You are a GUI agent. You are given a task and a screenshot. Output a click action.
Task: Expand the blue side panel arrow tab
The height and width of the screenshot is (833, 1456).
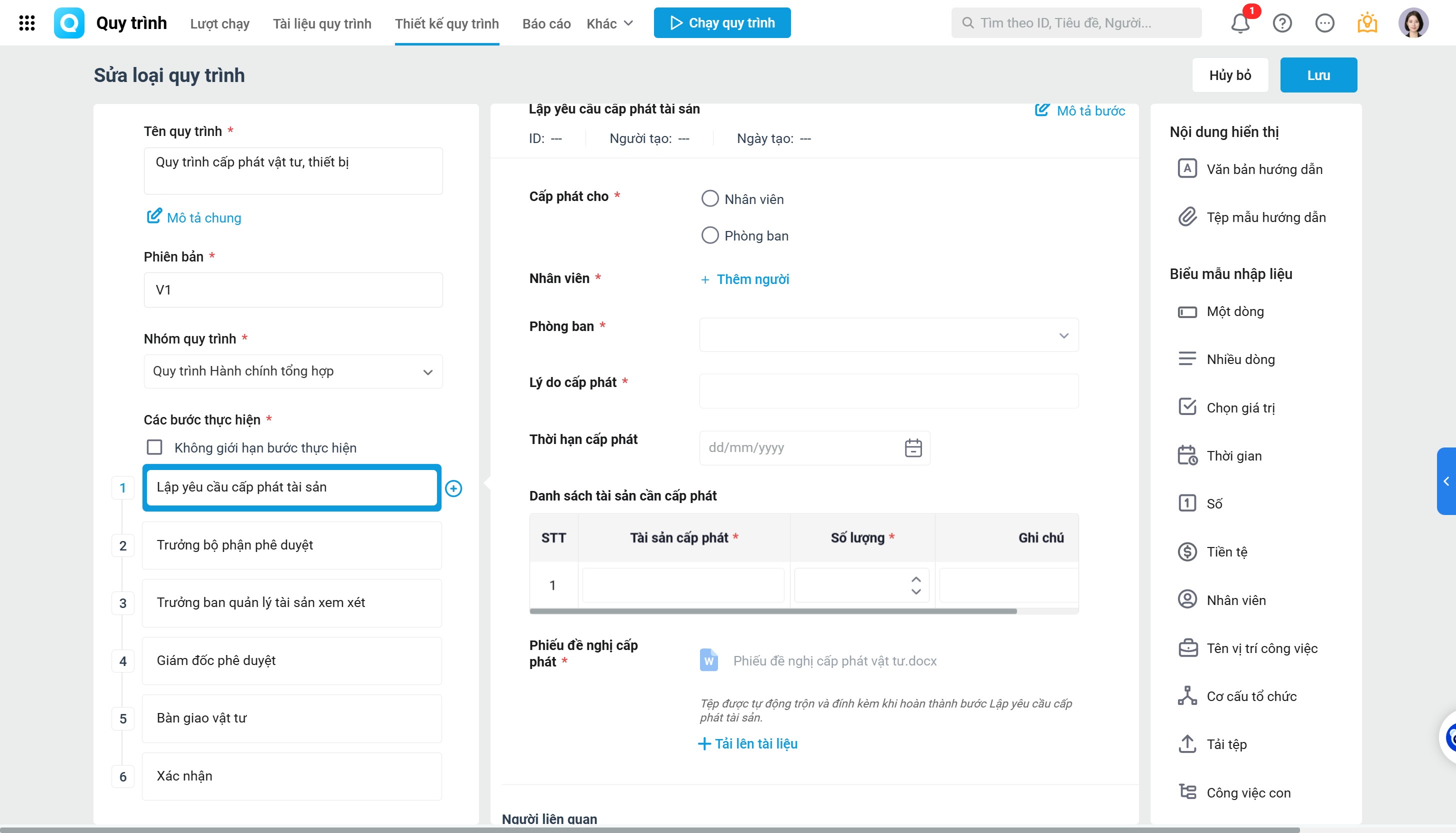click(1446, 481)
